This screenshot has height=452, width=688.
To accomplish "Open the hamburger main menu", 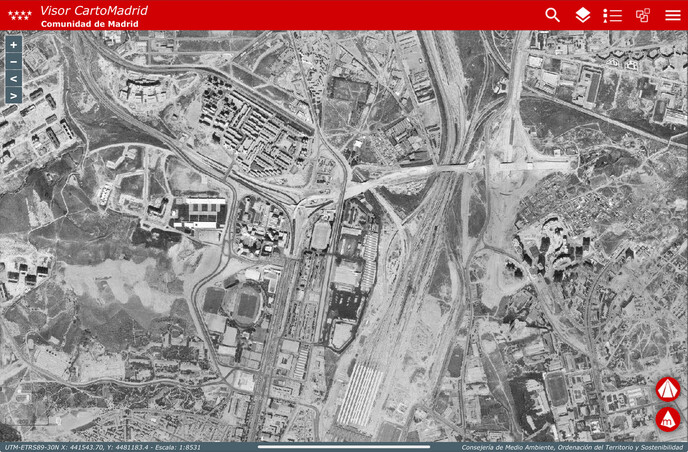I will click(x=672, y=15).
